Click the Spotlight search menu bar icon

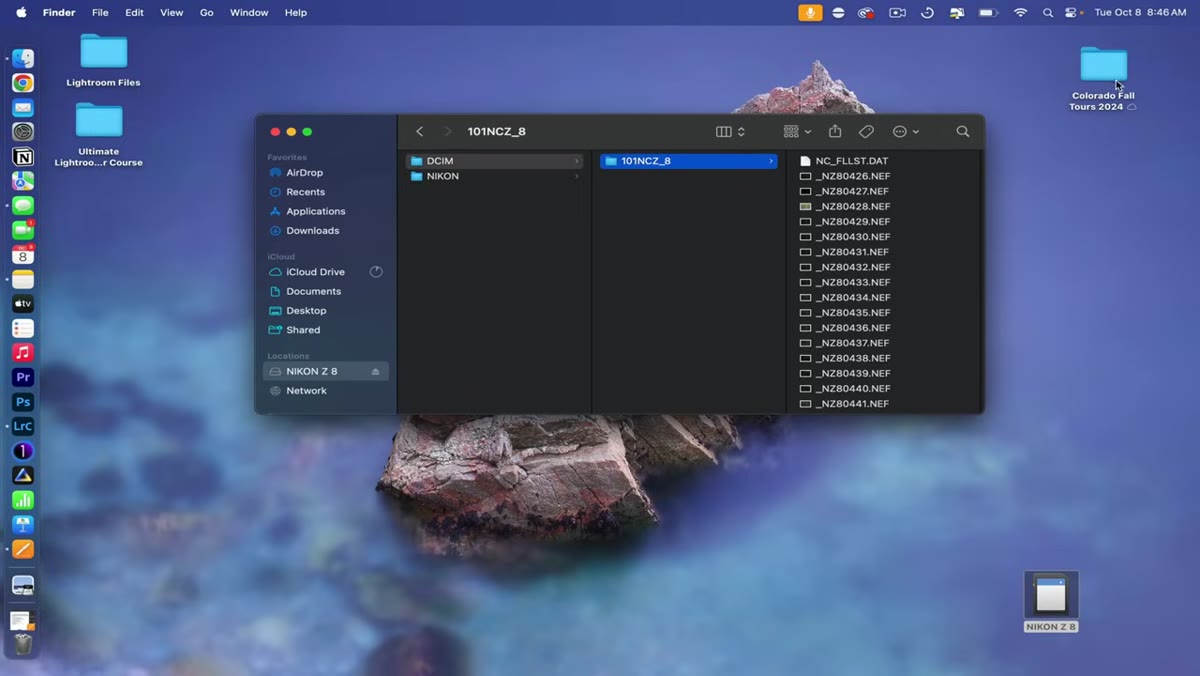click(x=1048, y=13)
